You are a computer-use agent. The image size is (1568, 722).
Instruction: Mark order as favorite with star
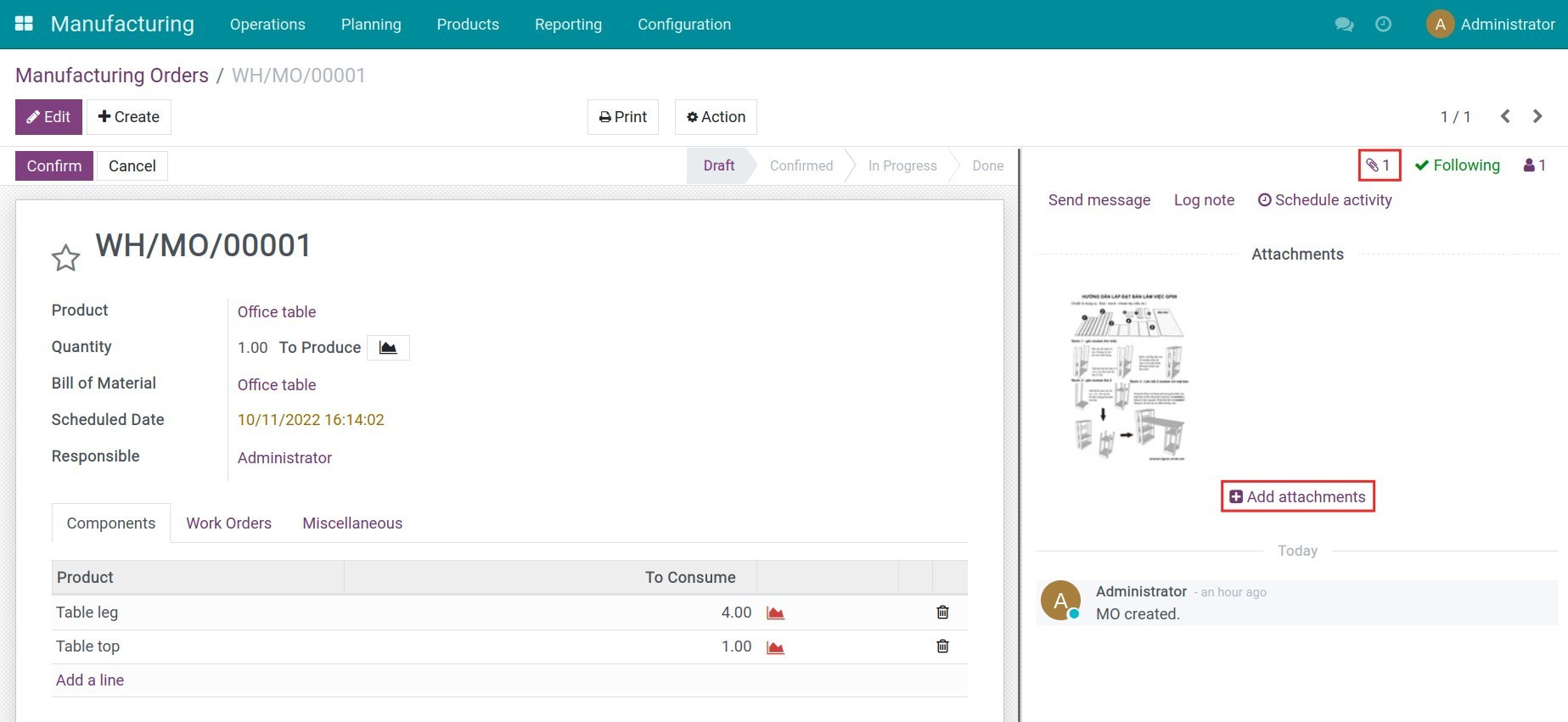click(x=65, y=257)
